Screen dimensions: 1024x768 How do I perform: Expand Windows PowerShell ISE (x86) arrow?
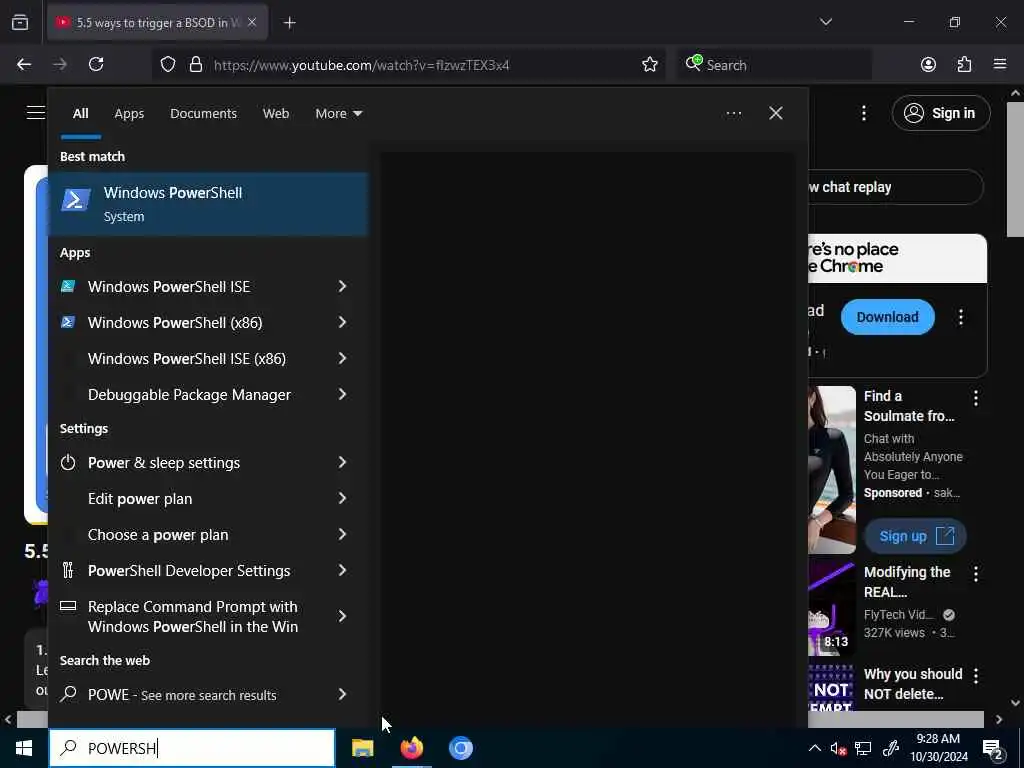[x=342, y=358]
